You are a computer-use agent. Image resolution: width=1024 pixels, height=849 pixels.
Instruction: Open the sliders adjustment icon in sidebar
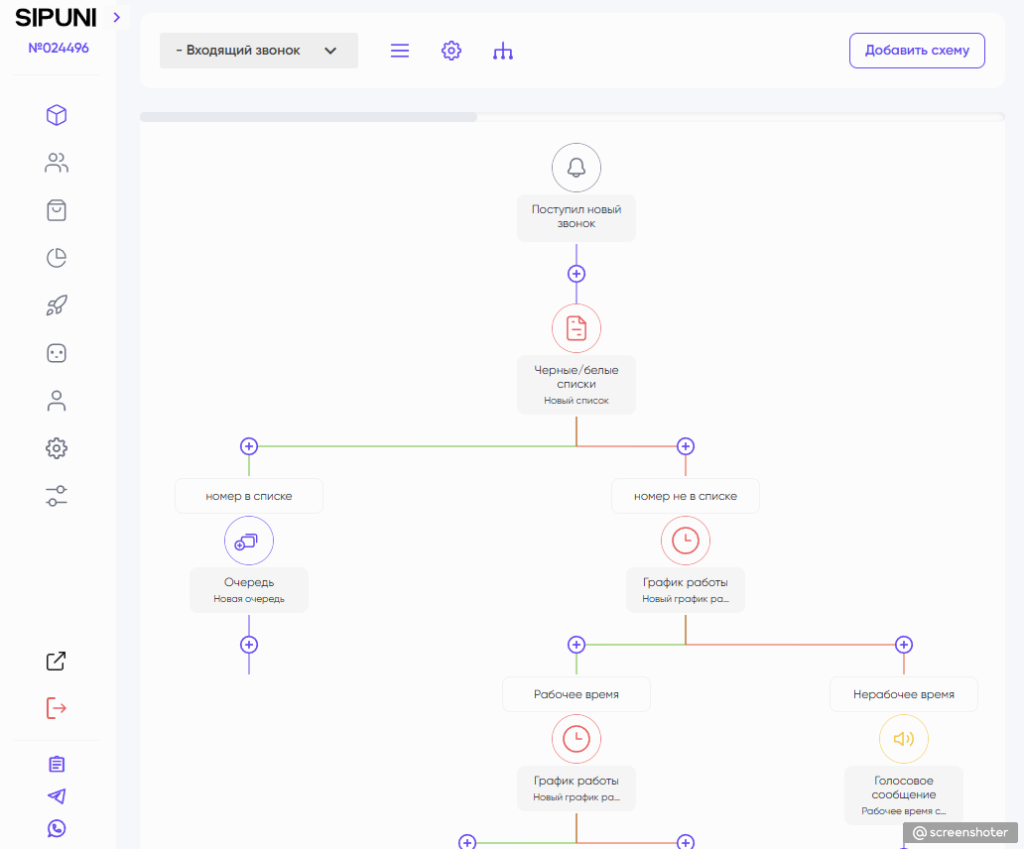click(x=57, y=496)
